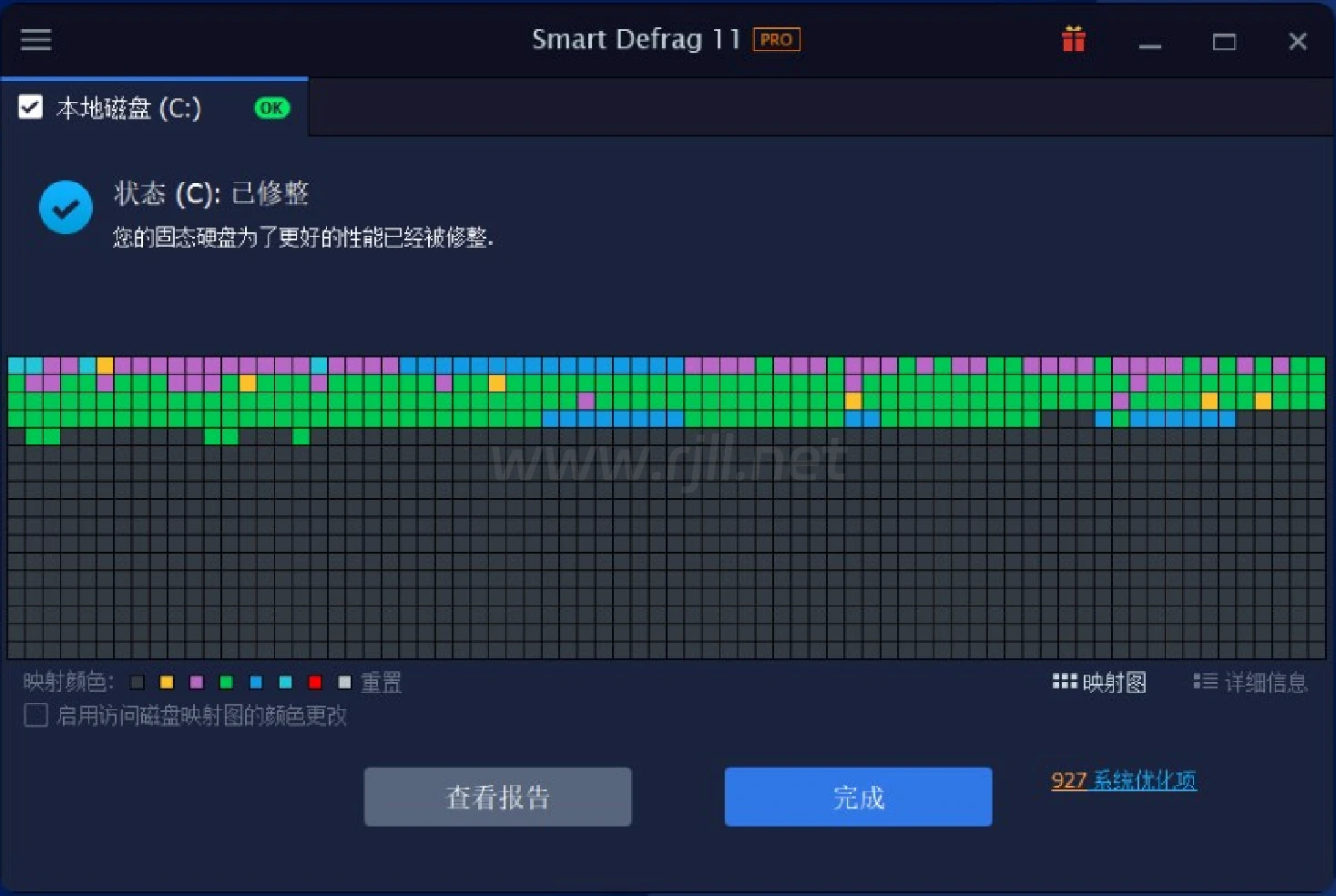The height and width of the screenshot is (896, 1336).
Task: Pick the yellow map color swatch
Action: click(167, 682)
